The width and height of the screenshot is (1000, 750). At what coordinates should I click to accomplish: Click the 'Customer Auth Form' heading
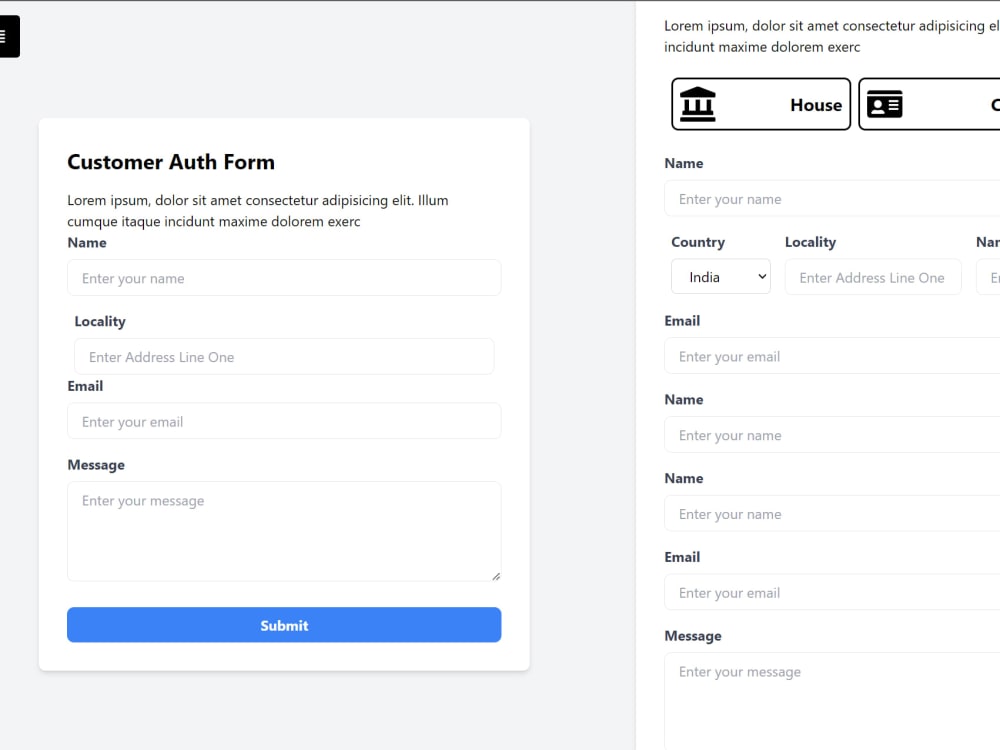pos(171,162)
